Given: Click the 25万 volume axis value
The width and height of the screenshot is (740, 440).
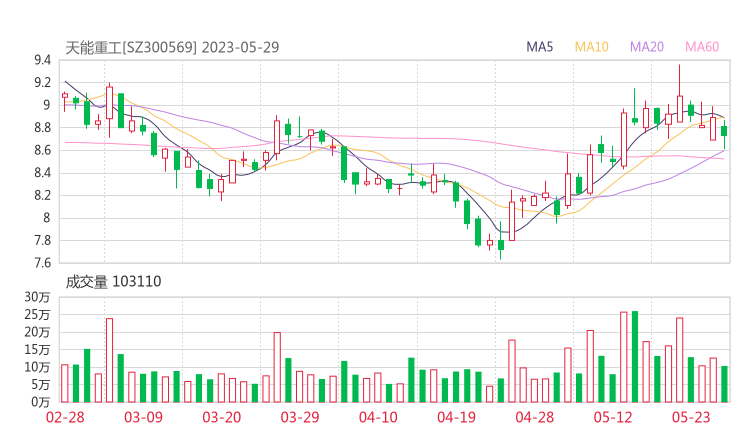Looking at the screenshot, I should (x=37, y=314).
